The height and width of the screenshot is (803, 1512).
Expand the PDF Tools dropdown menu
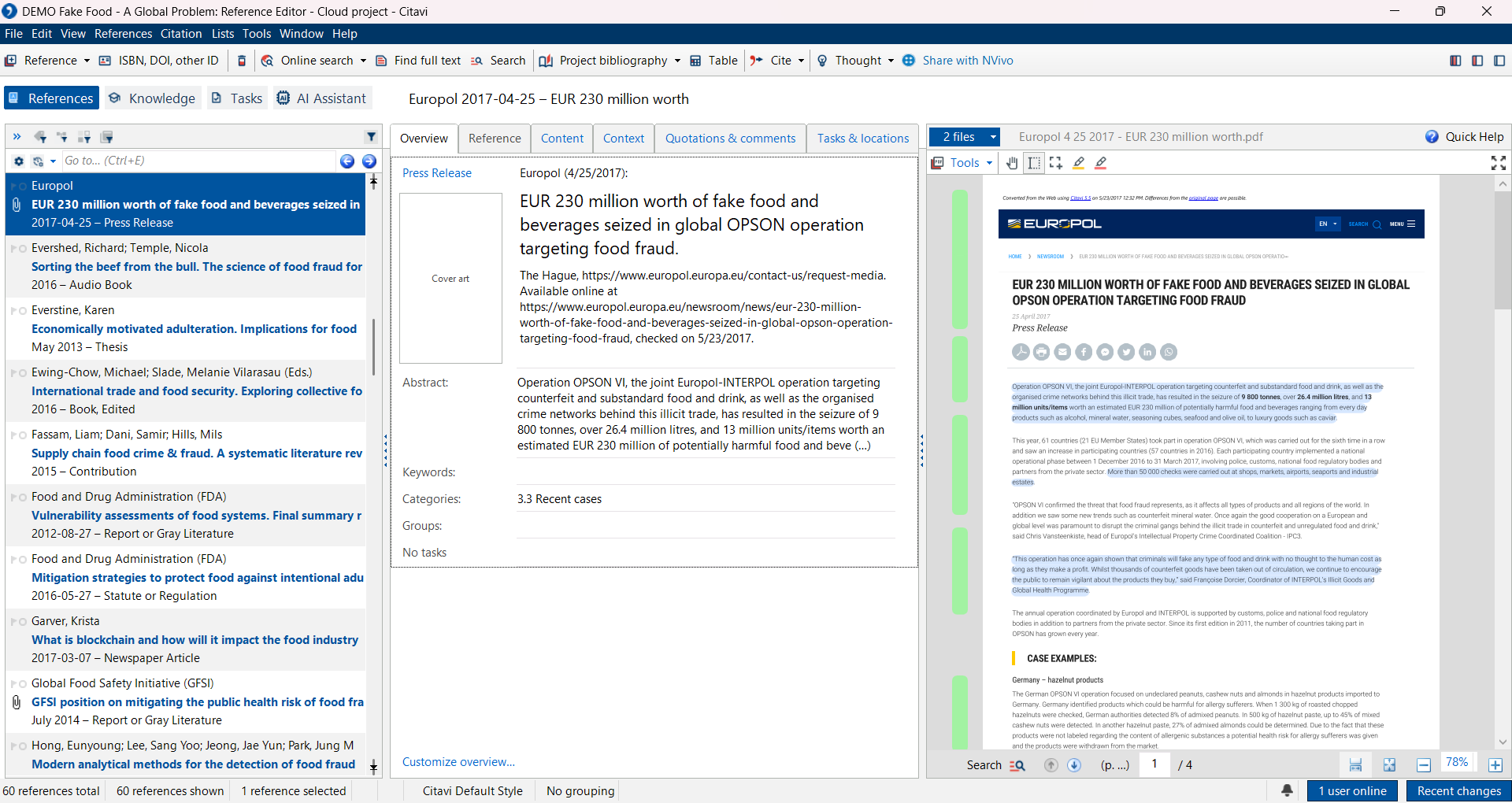coord(989,163)
